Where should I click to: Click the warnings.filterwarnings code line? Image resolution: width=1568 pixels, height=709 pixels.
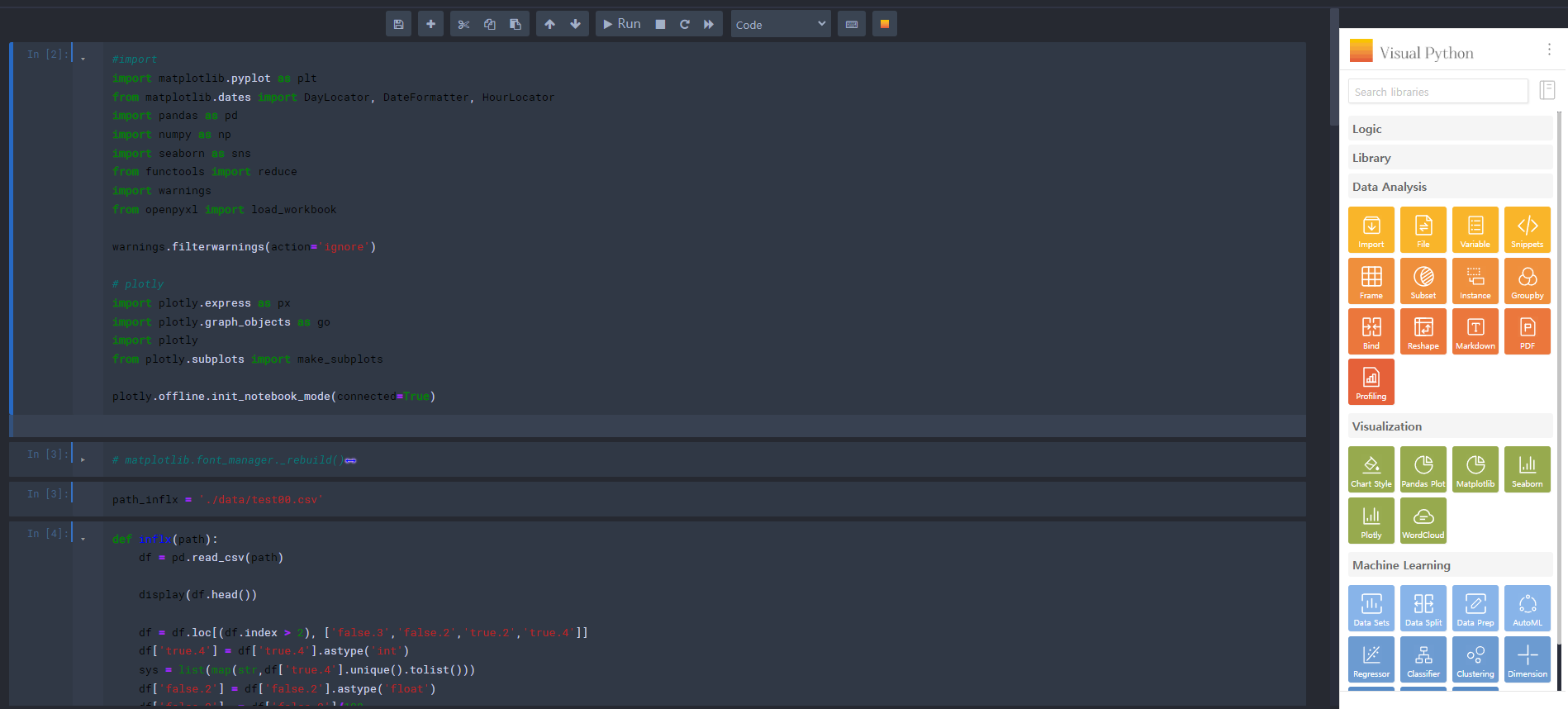245,247
